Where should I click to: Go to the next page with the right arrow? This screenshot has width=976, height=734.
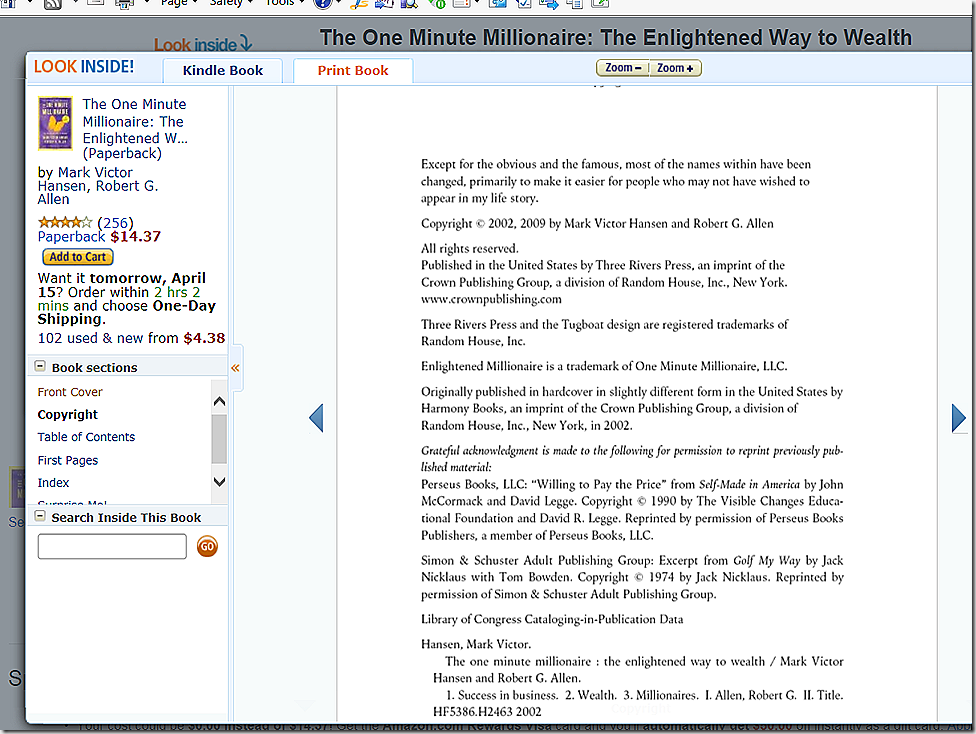coord(959,418)
